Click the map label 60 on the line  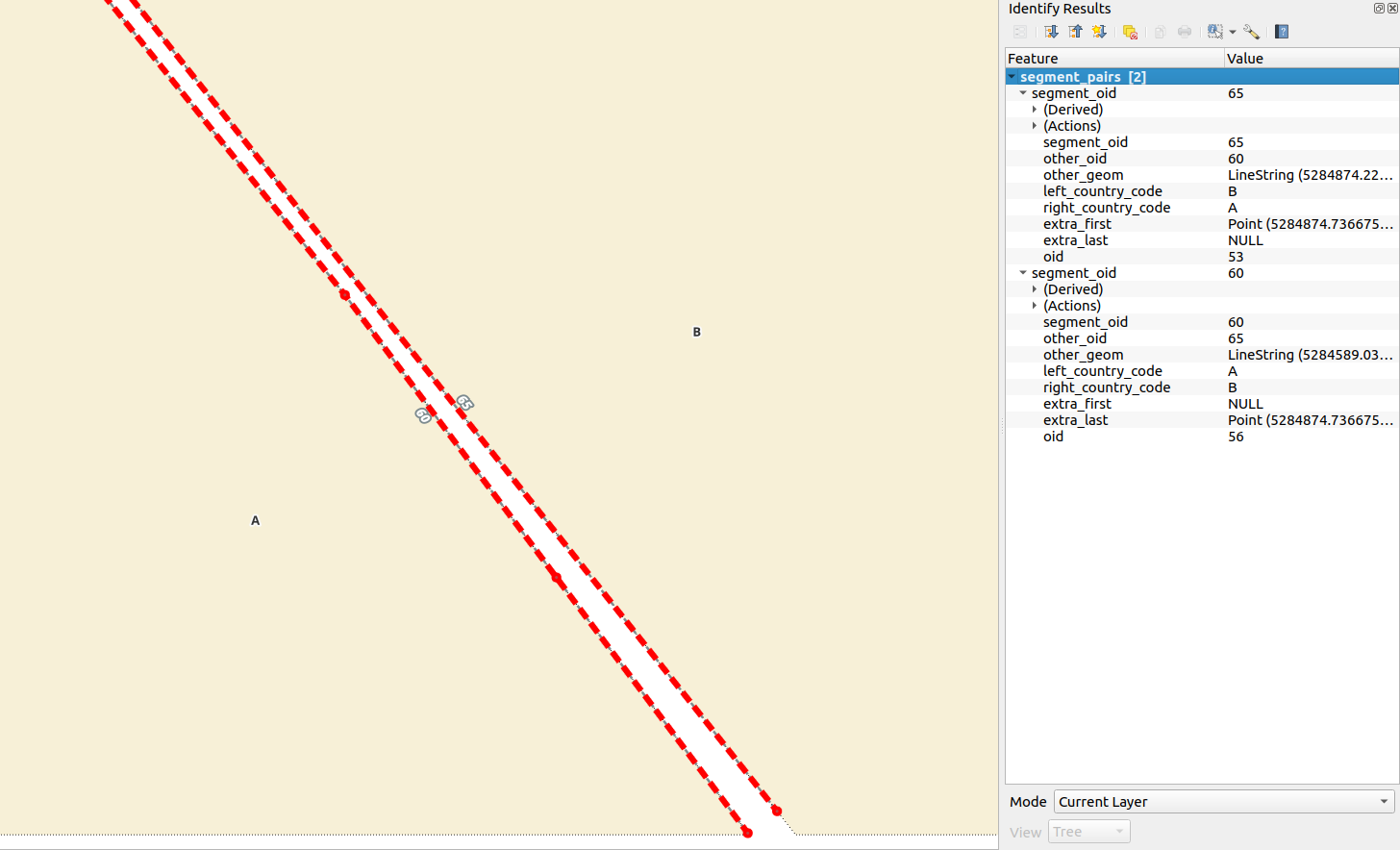pyautogui.click(x=423, y=415)
